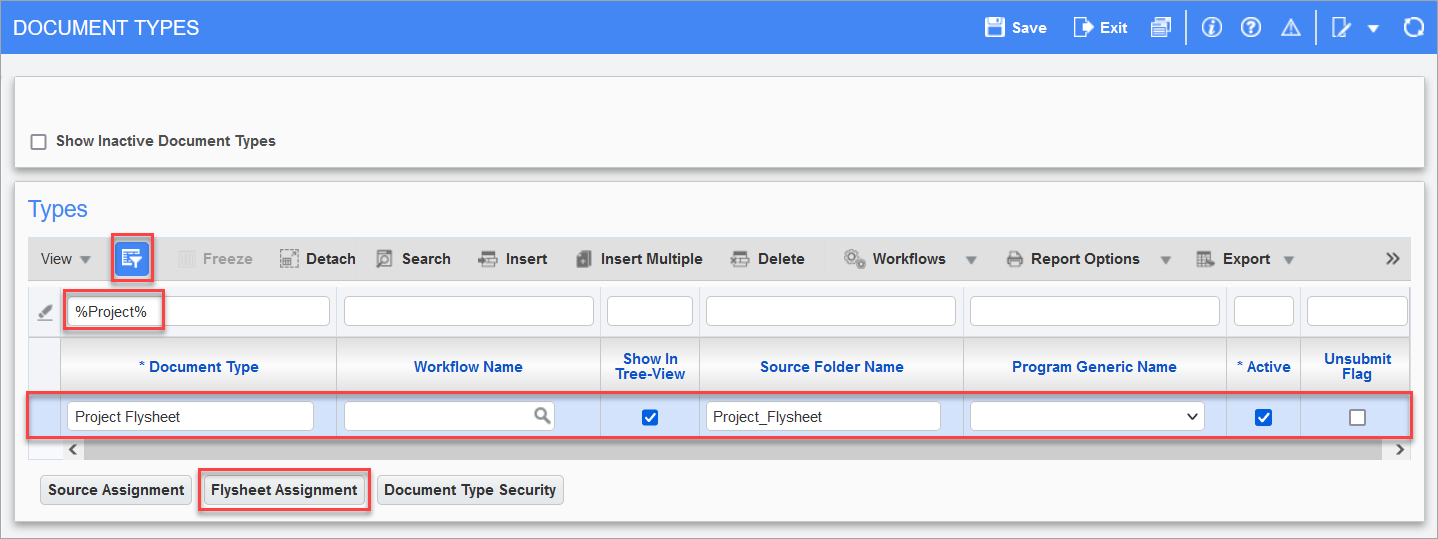Open the Workflows menu
Image resolution: width=1438 pixels, height=539 pixels.
908,259
